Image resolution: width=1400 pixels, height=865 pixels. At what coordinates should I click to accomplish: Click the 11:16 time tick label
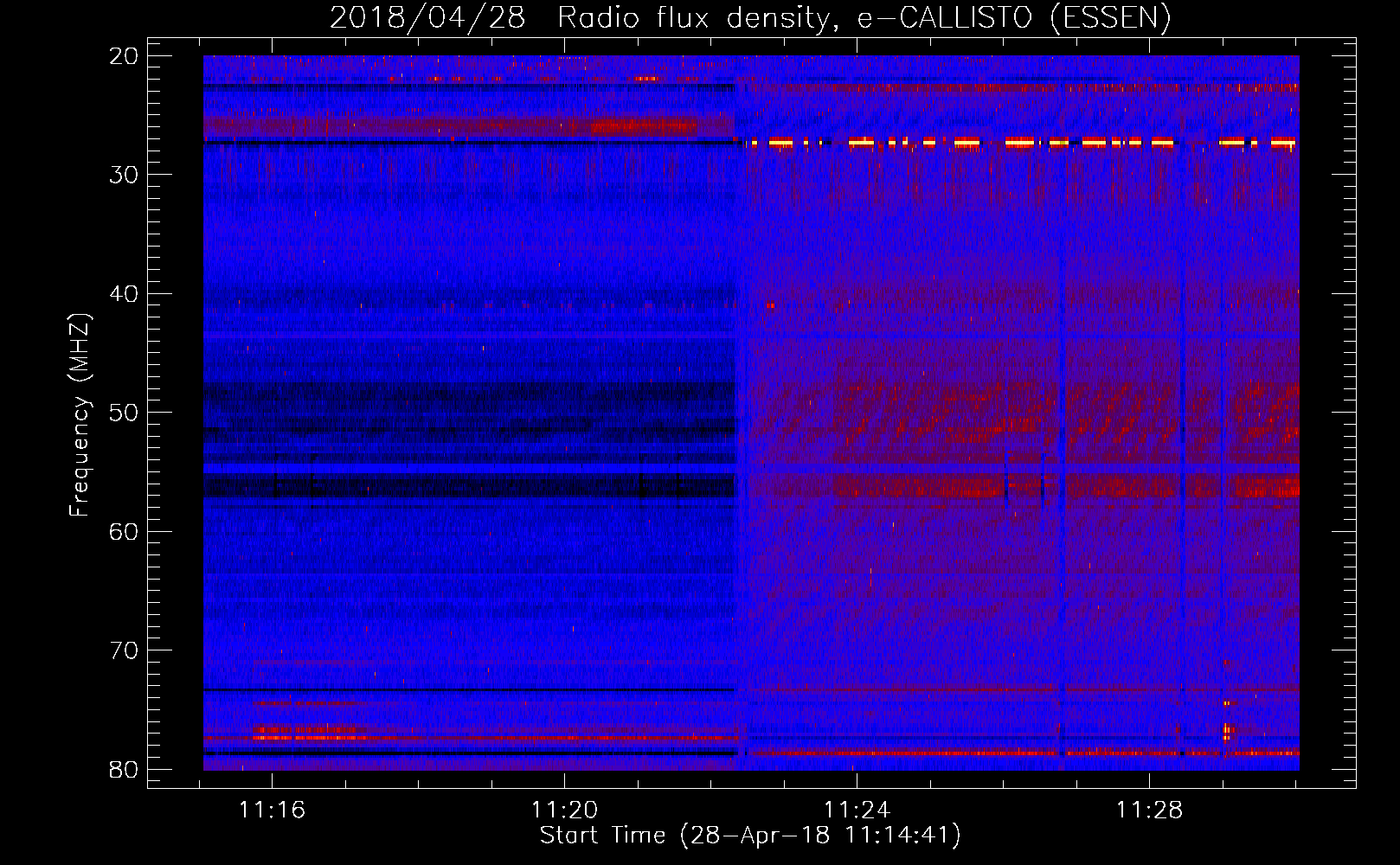pos(273,810)
